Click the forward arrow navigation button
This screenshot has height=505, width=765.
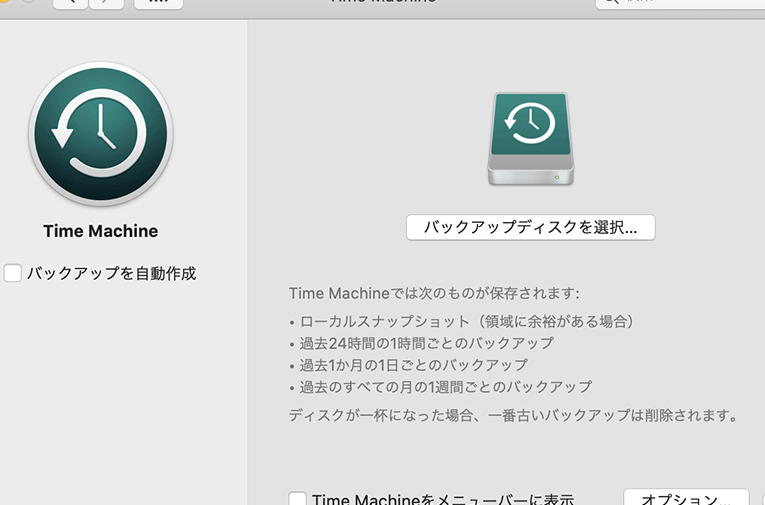(x=106, y=3)
